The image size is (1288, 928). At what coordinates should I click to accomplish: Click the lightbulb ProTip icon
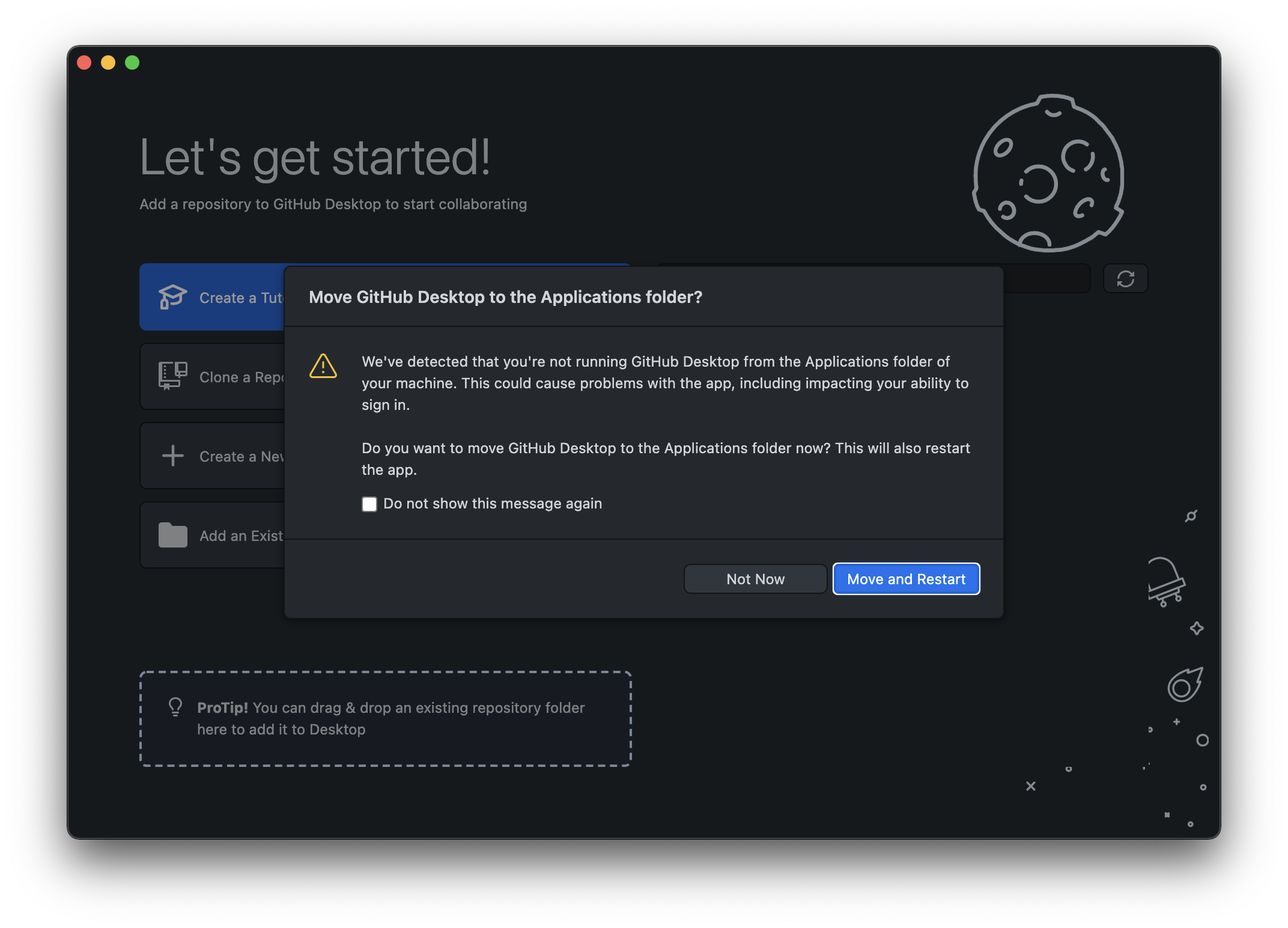point(175,707)
